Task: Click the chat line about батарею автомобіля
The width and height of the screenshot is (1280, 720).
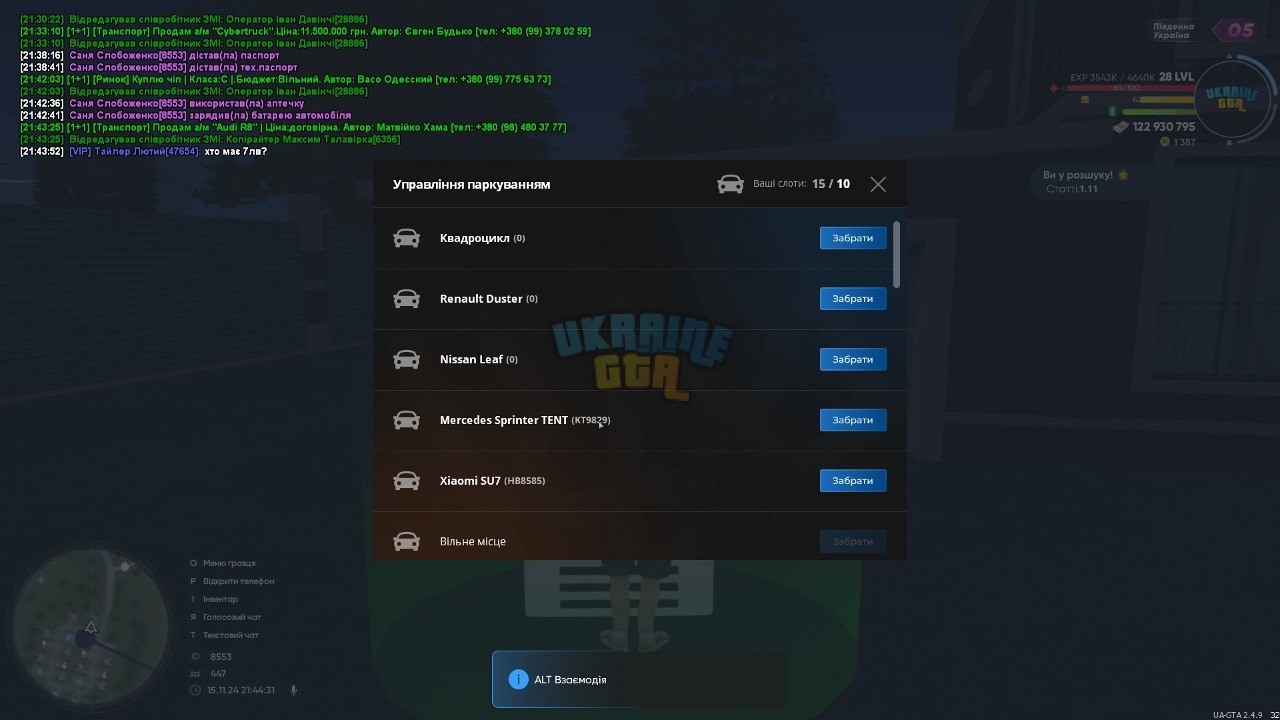Action: pos(186,115)
